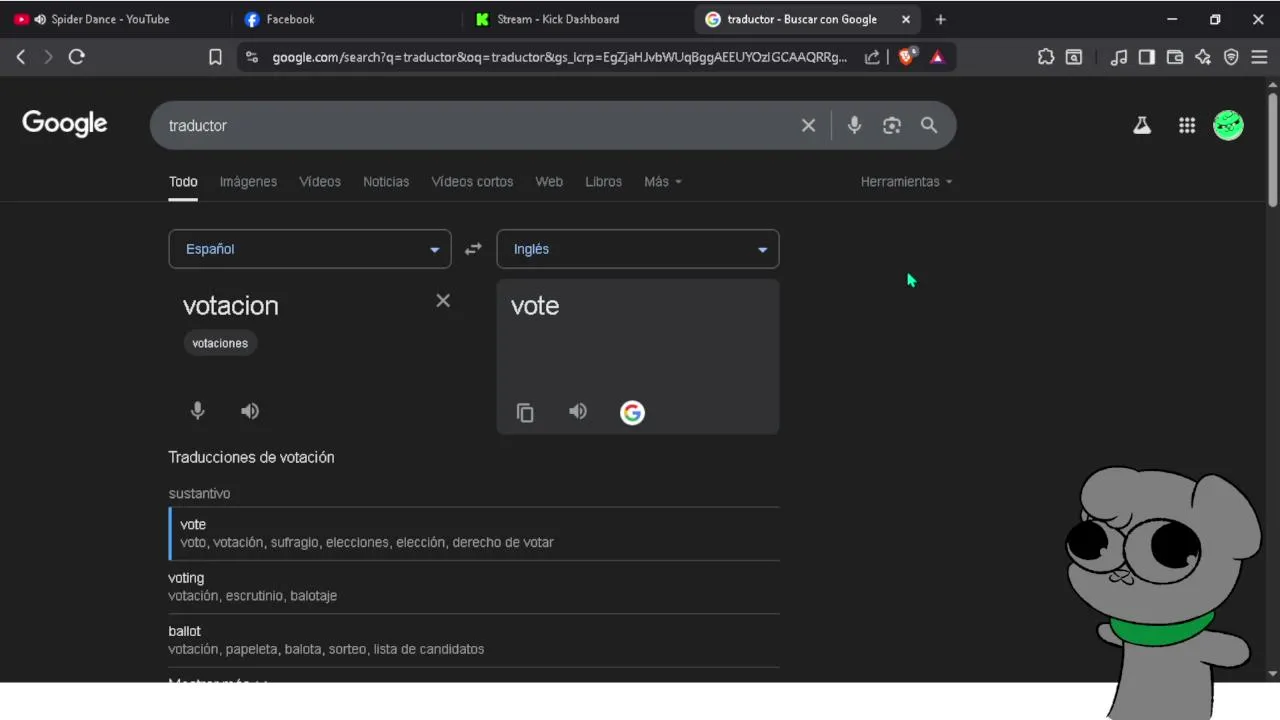Click the translated output text 'vote'

click(535, 306)
